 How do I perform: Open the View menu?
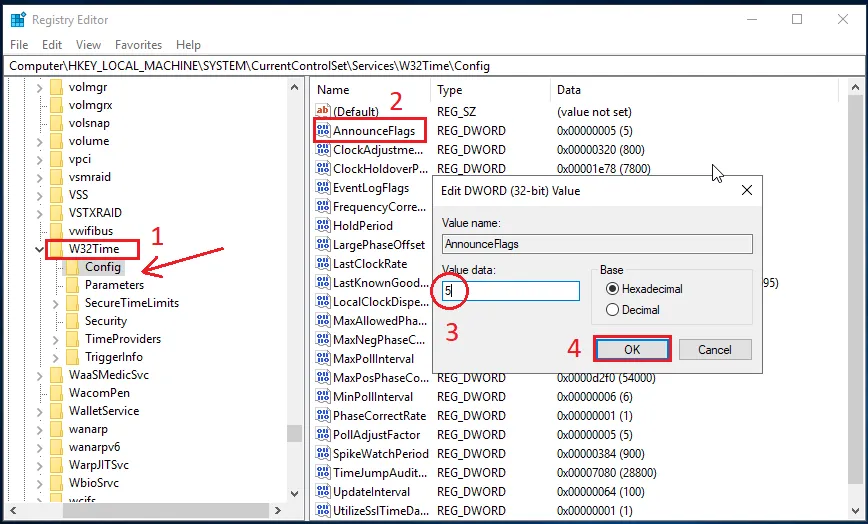point(89,45)
